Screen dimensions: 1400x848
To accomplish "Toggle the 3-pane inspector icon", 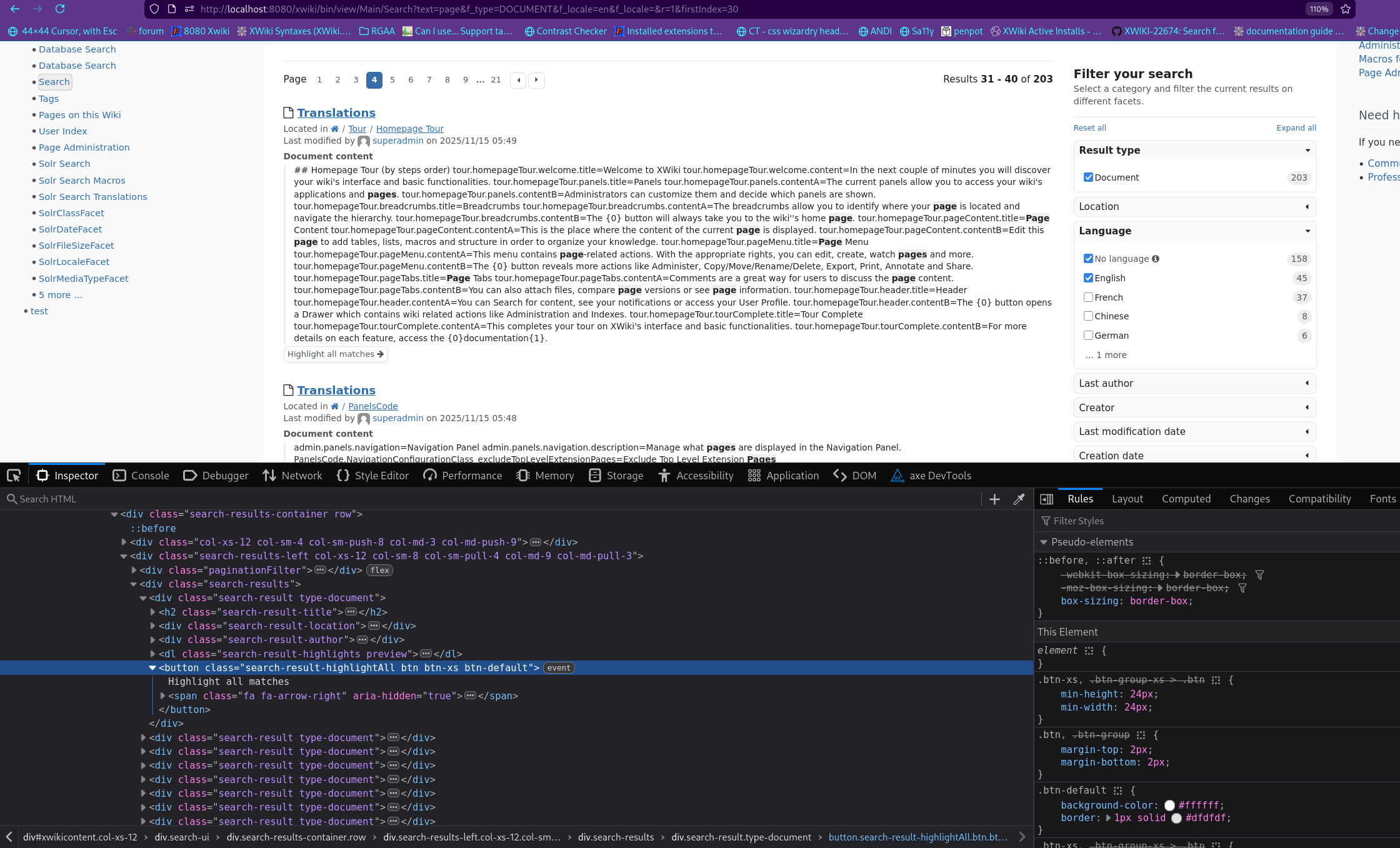I will [1046, 499].
